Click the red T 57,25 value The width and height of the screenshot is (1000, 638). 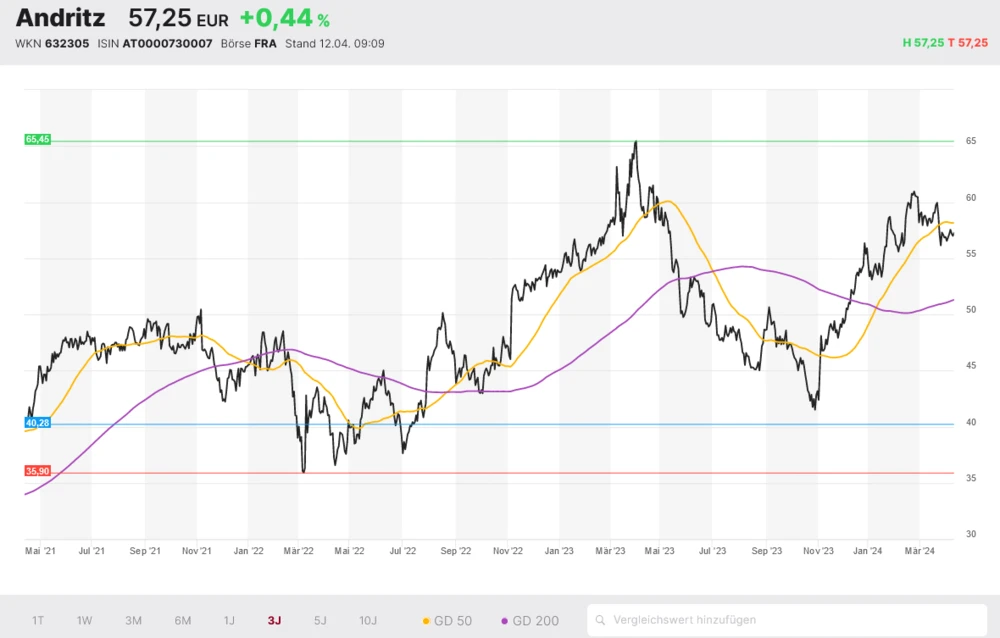tap(968, 43)
